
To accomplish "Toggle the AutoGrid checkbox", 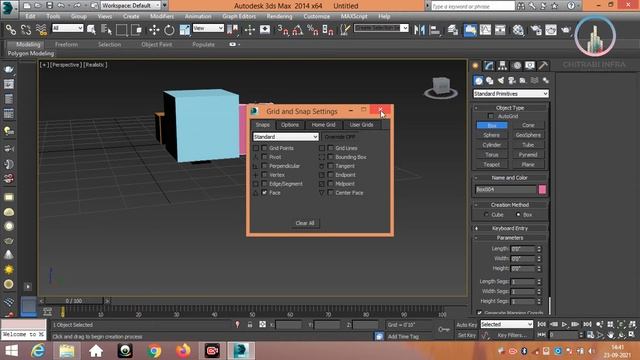I will click(491, 116).
